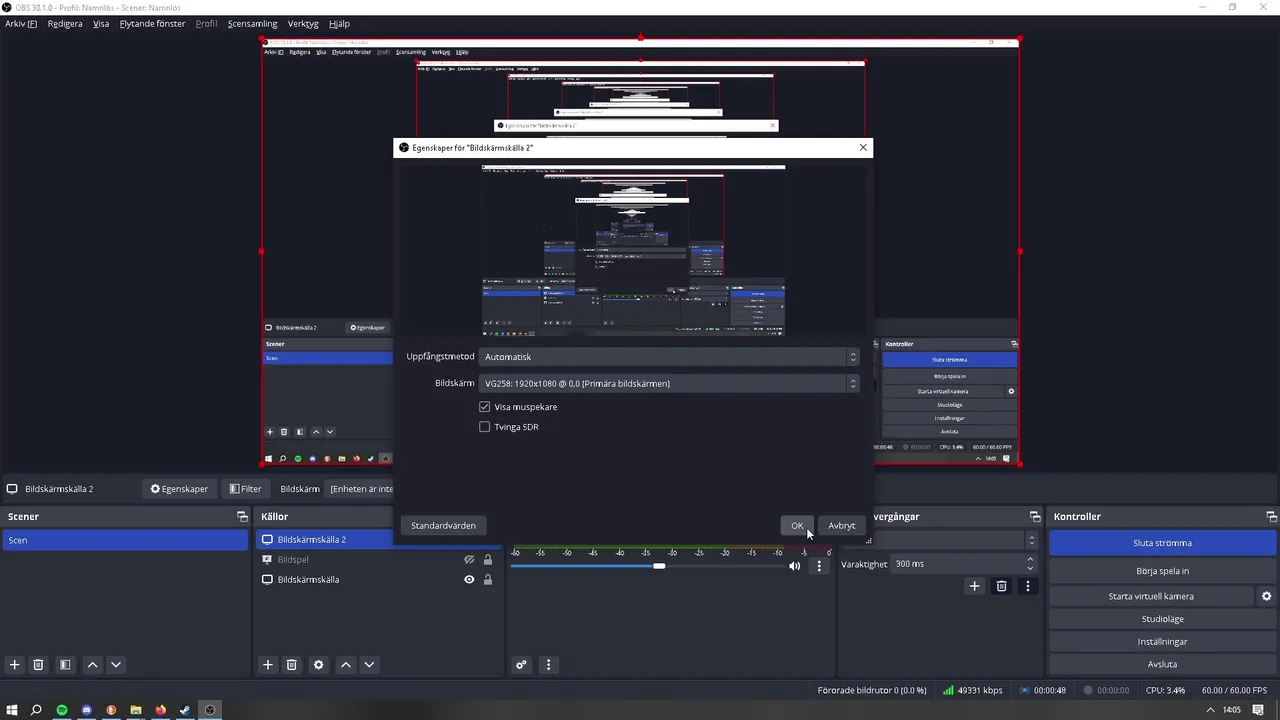The image size is (1280, 720).
Task: Enable the Tvinga SDR checkbox
Action: pos(485,427)
